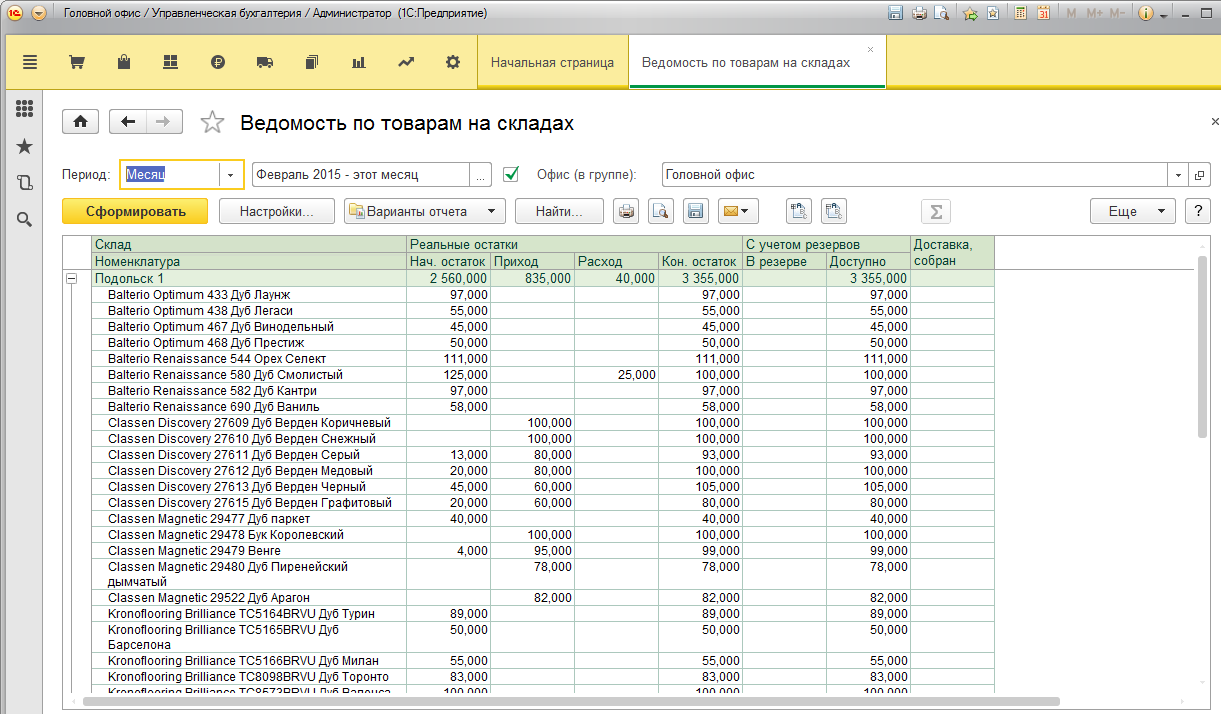This screenshot has width=1221, height=714.
Task: Click the Сформировать button
Action: tap(135, 211)
